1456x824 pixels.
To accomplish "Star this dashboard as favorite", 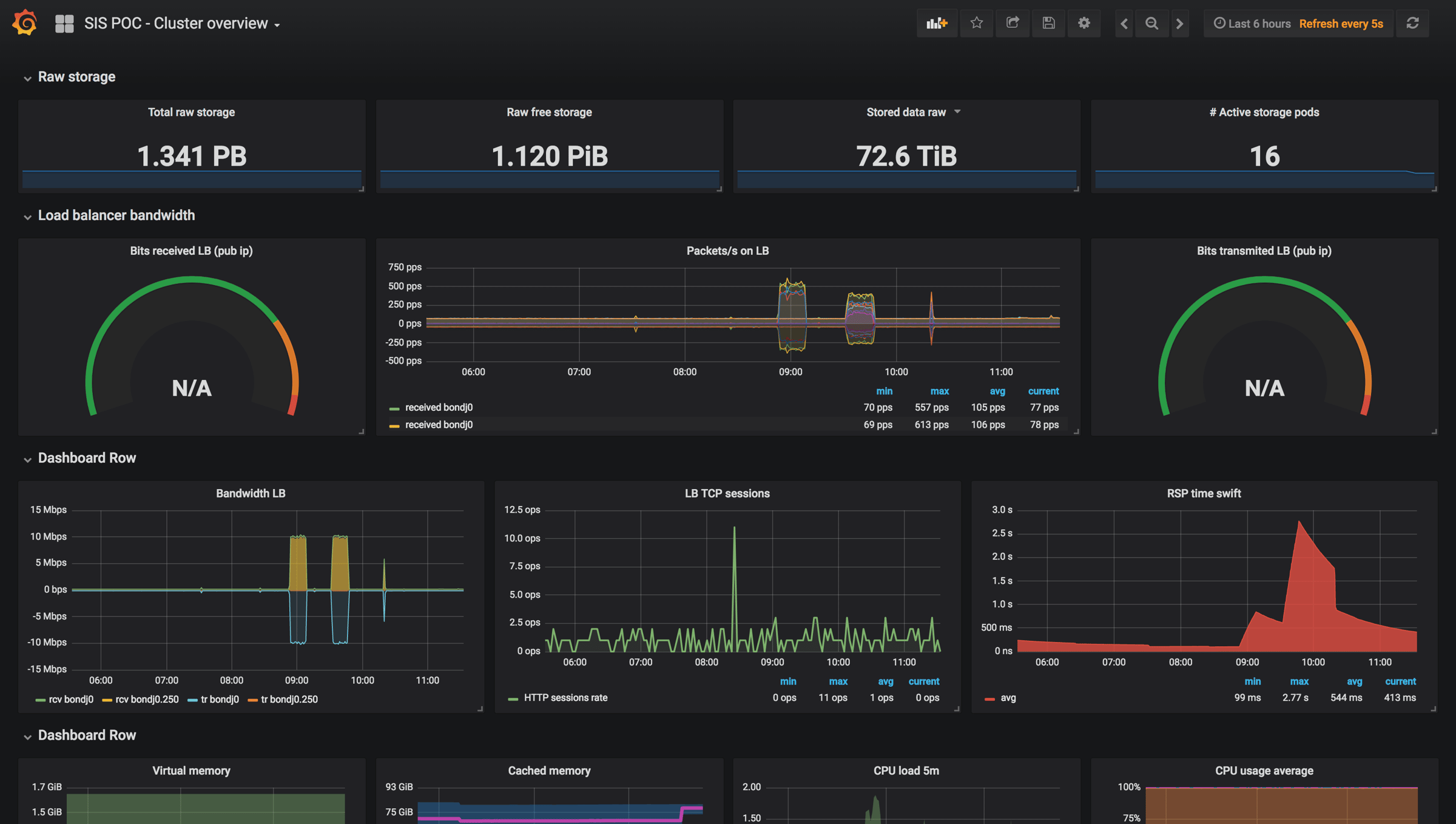I will click(976, 23).
